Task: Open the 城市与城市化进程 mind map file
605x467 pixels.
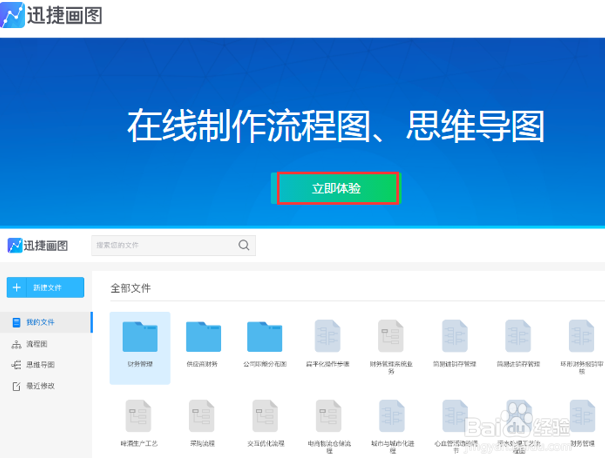Action: [x=392, y=427]
